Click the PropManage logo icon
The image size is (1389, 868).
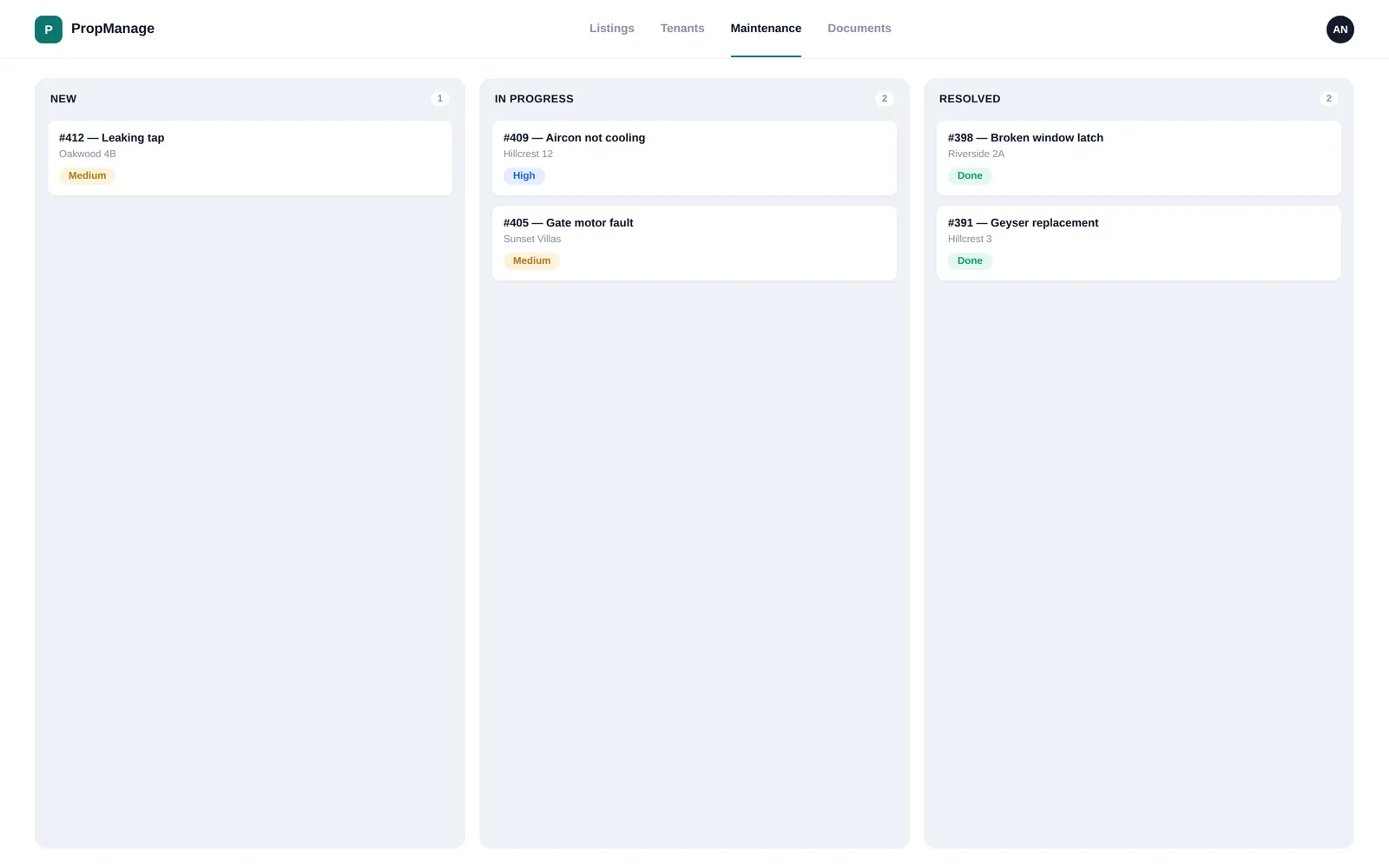point(49,30)
